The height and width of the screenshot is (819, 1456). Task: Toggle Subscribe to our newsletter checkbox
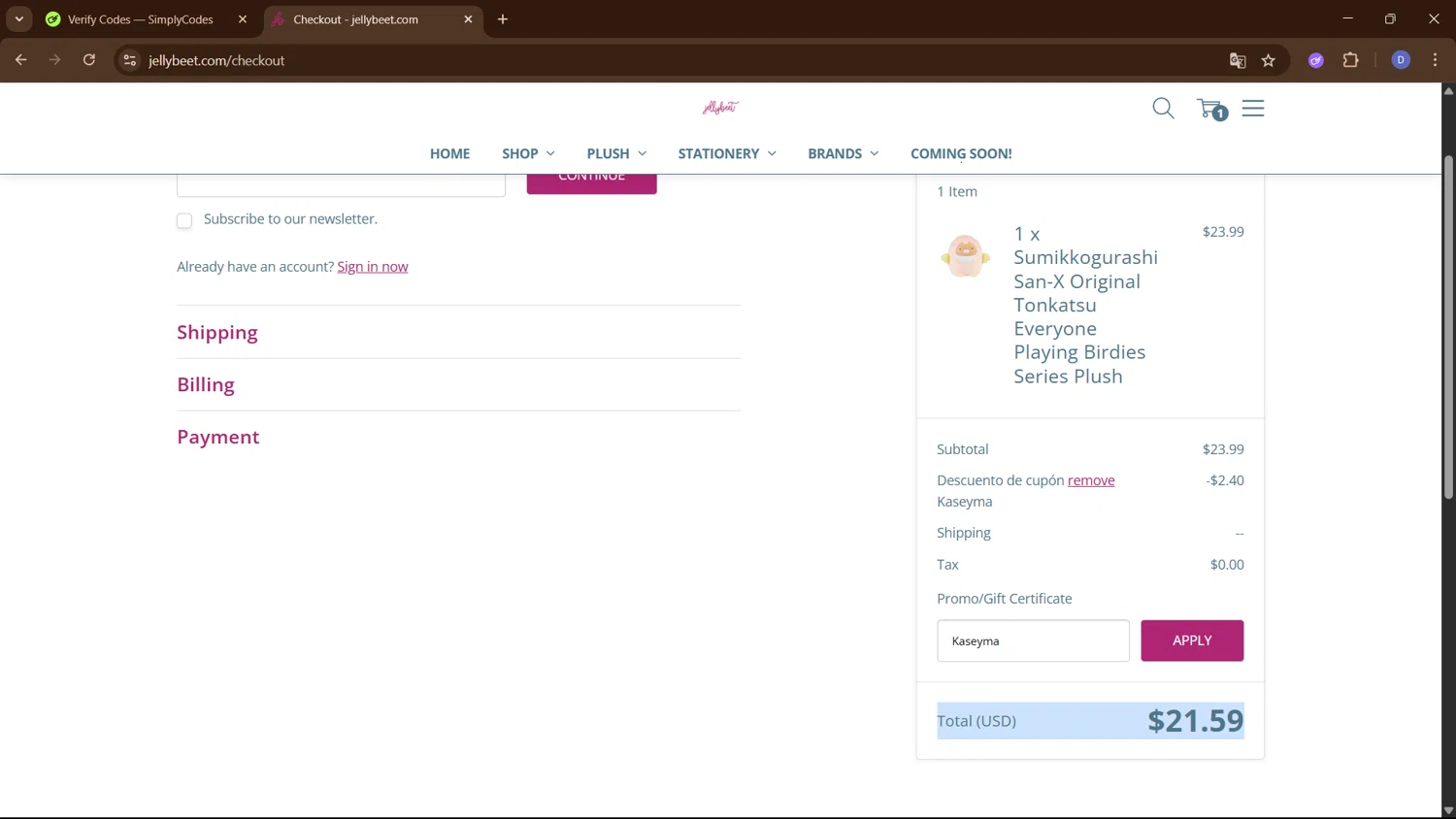[x=184, y=220]
